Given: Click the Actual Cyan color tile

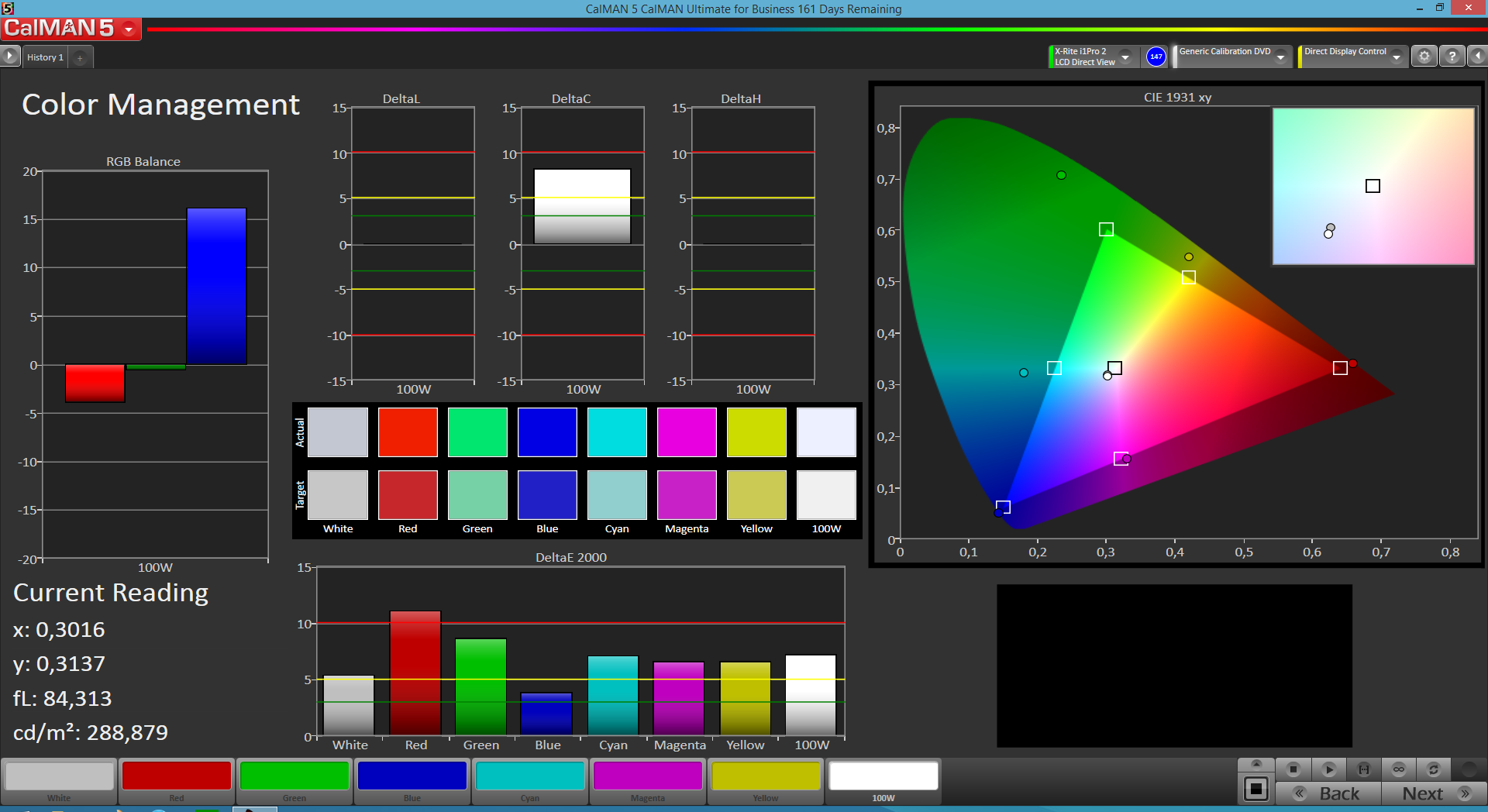Looking at the screenshot, I should click(x=617, y=432).
